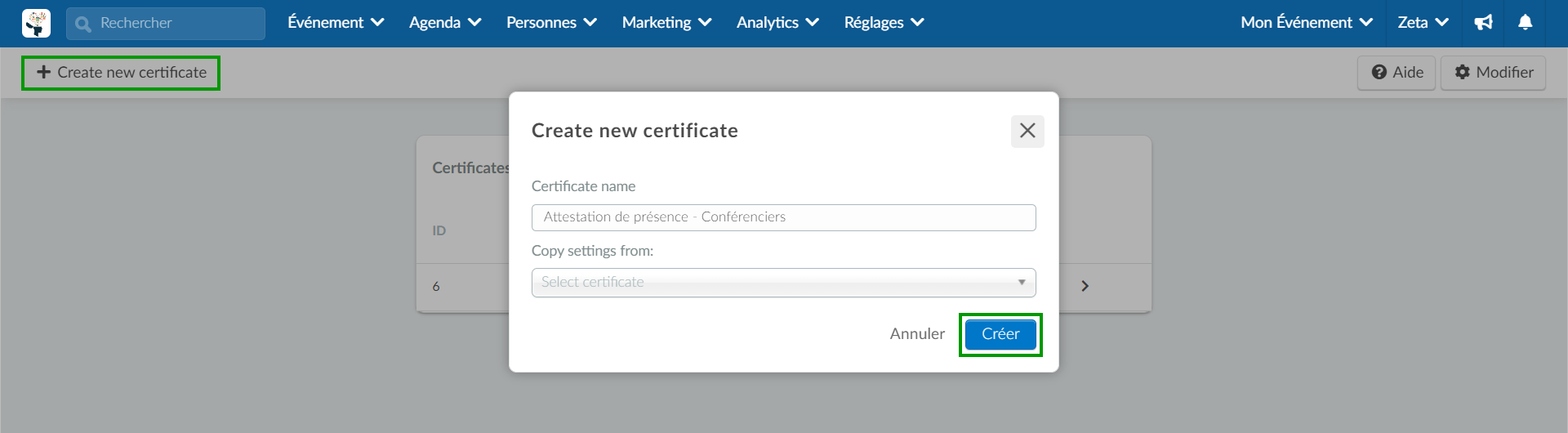Click the Aide help button
This screenshot has height=433, width=1568.
click(x=1396, y=73)
